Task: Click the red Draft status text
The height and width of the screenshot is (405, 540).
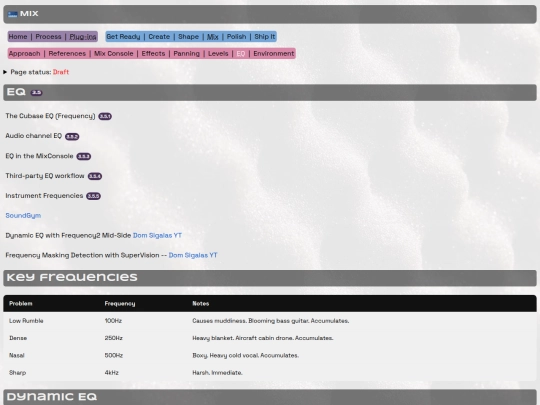Action: point(61,72)
